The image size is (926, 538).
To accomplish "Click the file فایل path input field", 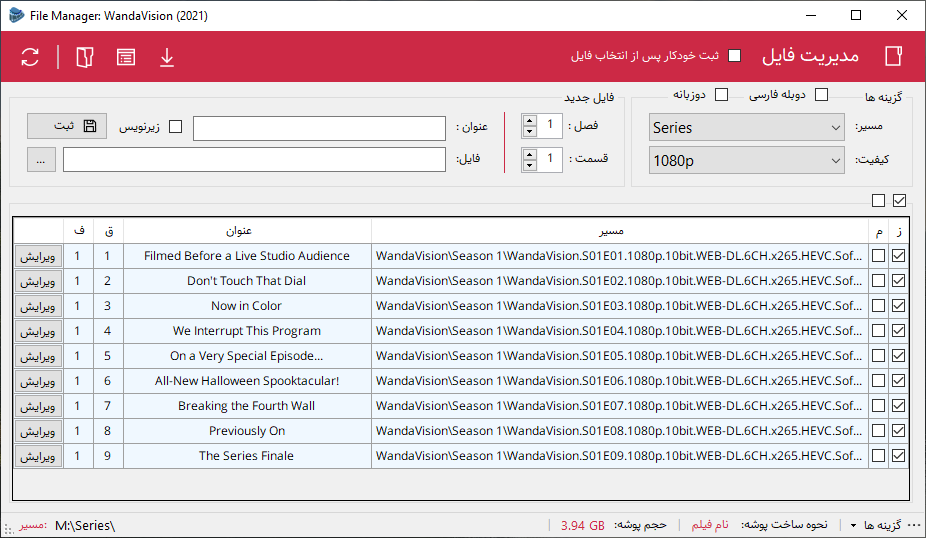I will click(x=255, y=159).
